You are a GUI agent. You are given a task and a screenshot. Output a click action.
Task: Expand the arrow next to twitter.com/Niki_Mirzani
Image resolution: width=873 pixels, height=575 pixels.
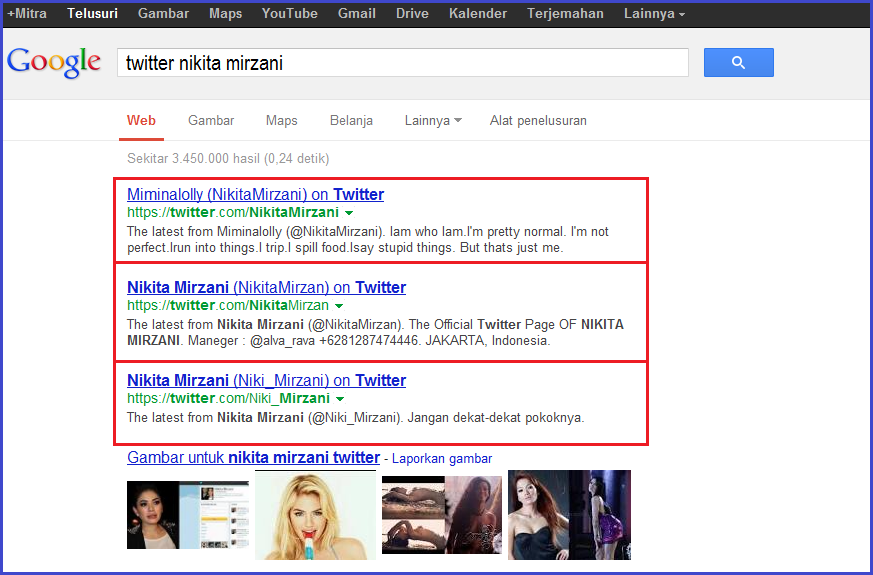[x=340, y=399]
